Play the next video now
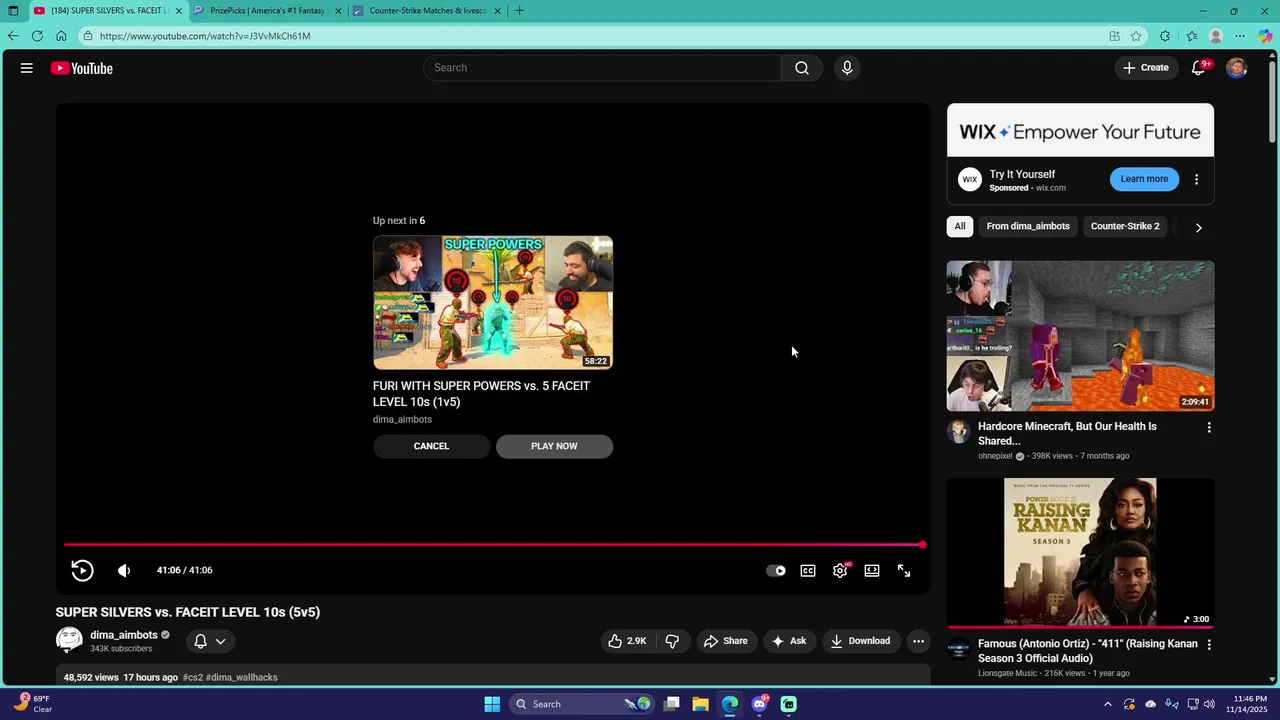 pos(554,446)
